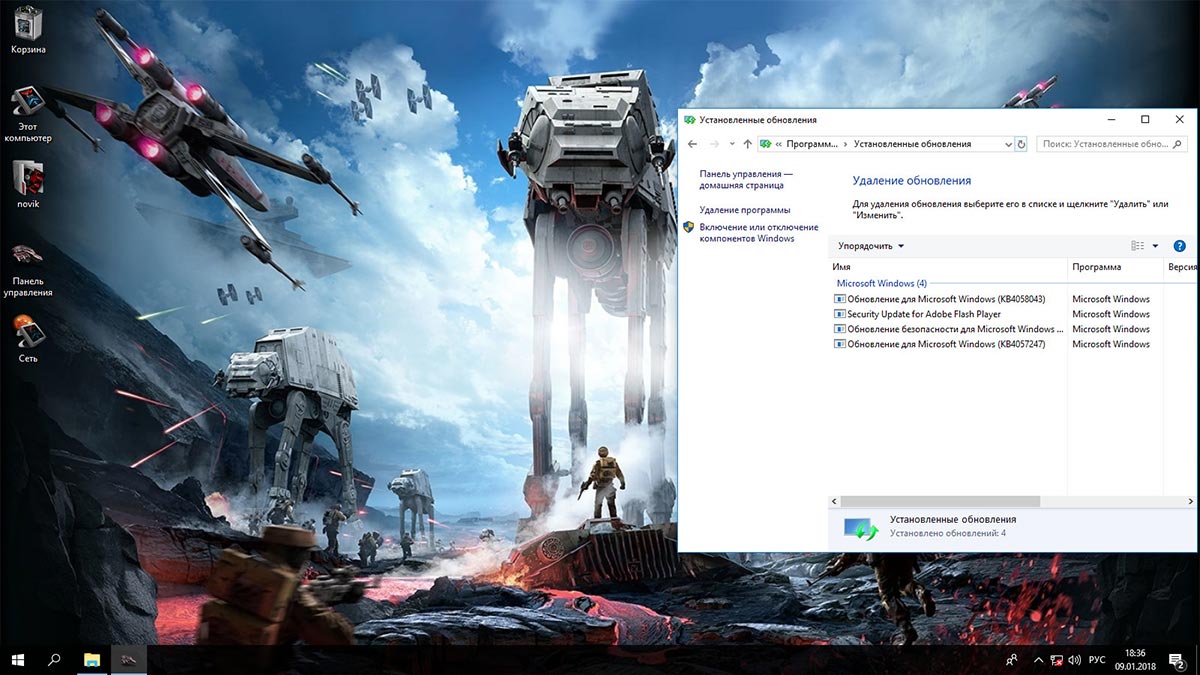
Task: Click Microsoft Windows cell of KB4057247 row
Action: pos(1111,344)
